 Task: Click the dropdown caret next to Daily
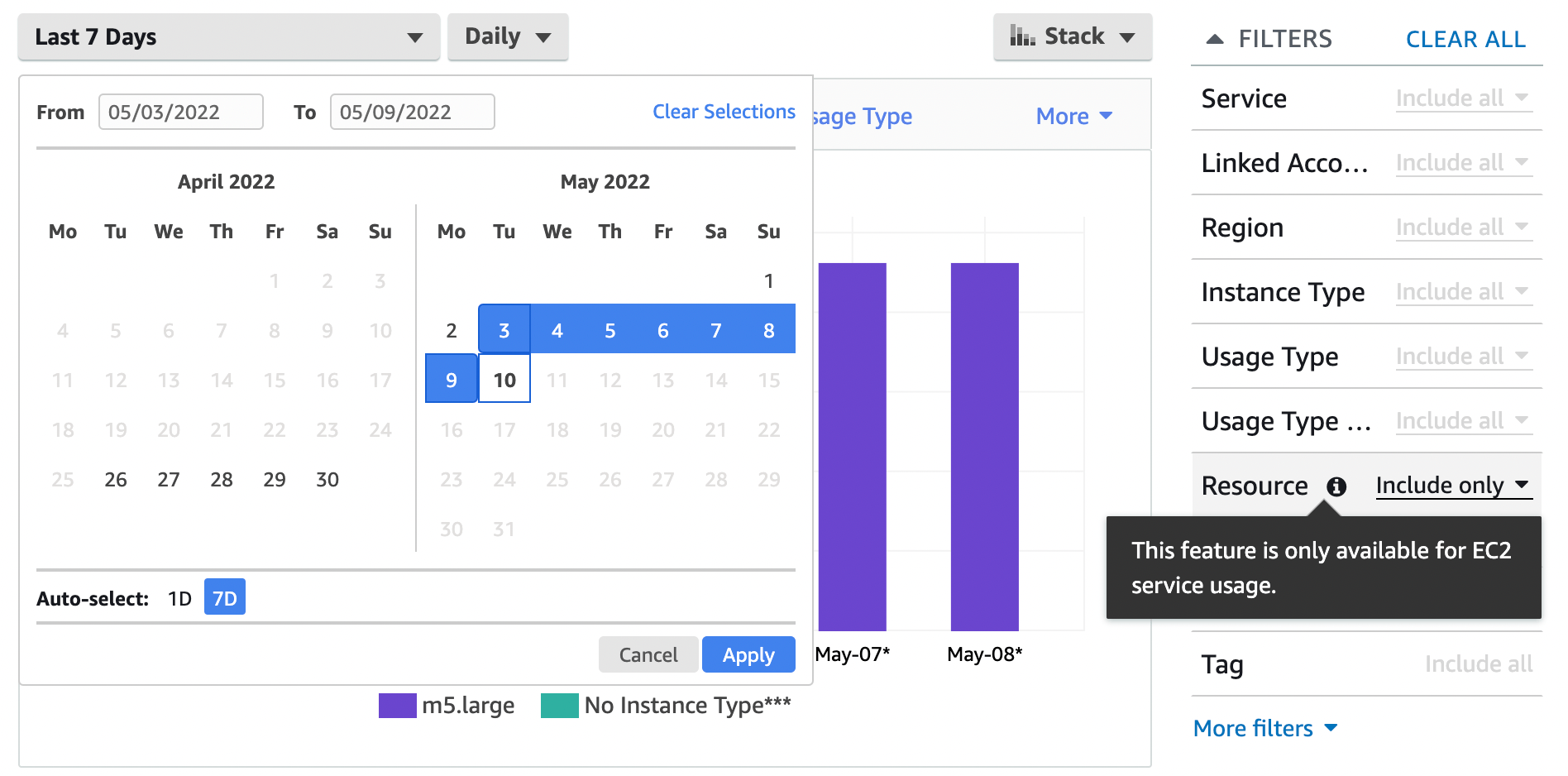(x=545, y=36)
